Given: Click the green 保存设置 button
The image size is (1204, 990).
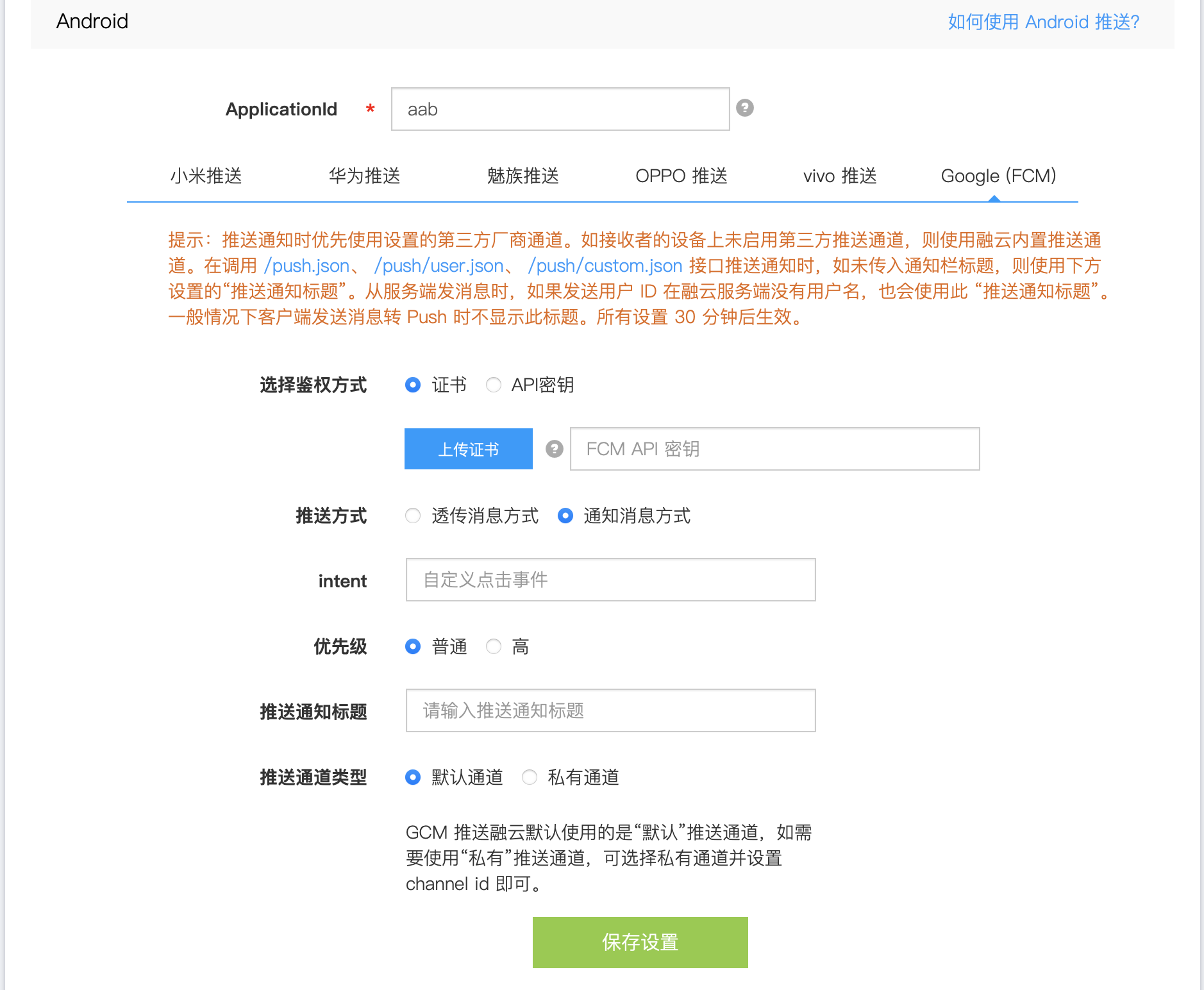Looking at the screenshot, I should (x=640, y=943).
